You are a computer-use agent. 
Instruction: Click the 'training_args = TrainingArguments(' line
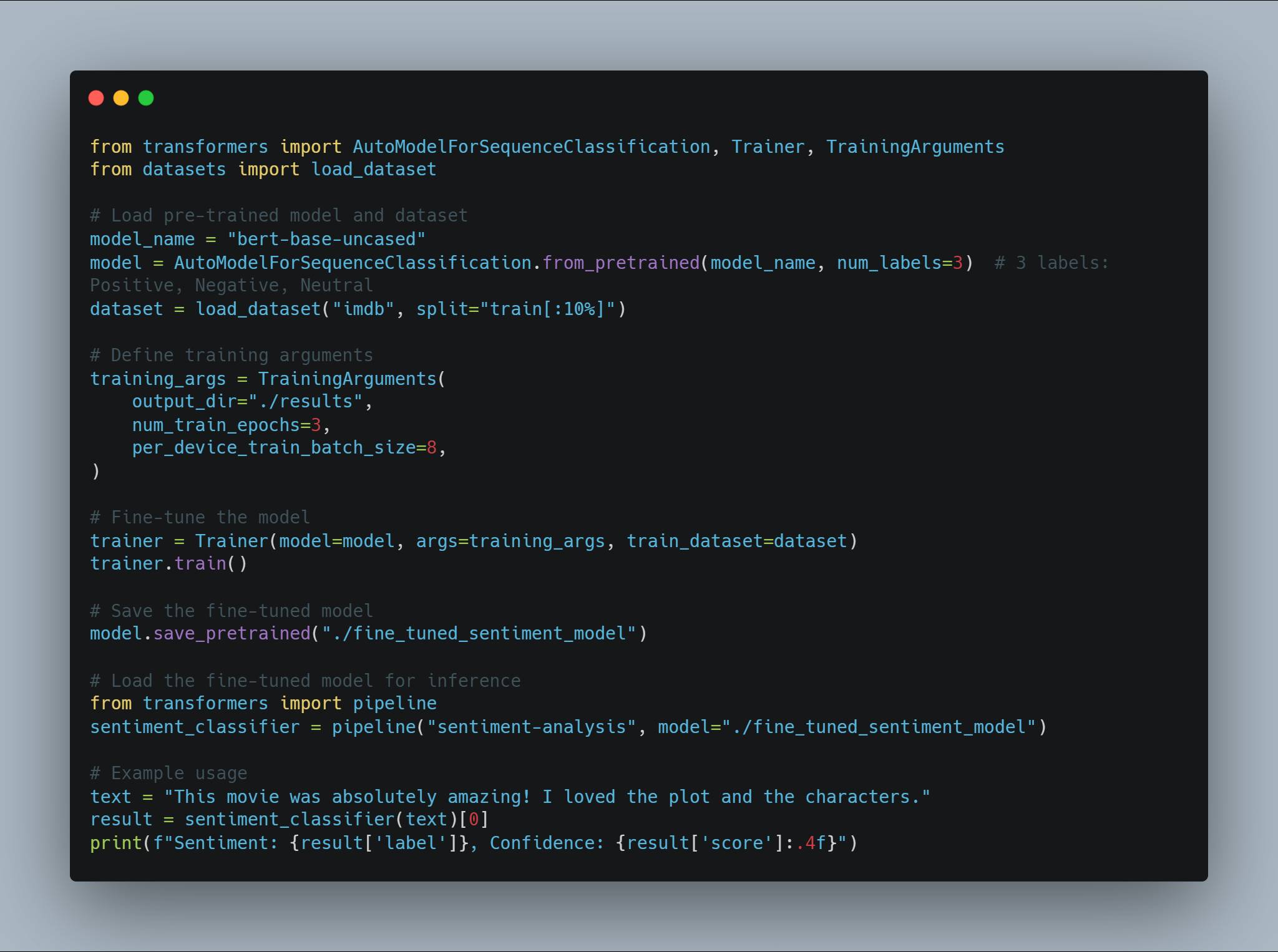[x=268, y=379]
